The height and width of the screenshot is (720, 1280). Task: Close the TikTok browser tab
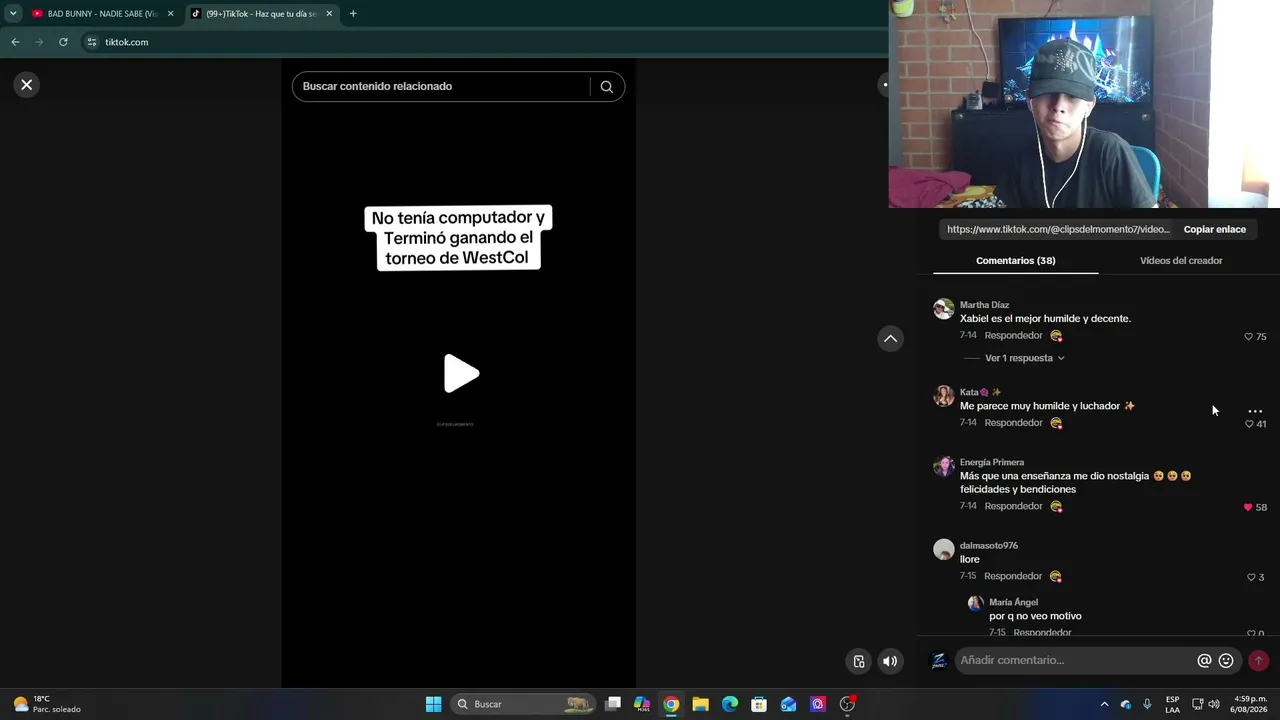coord(329,14)
